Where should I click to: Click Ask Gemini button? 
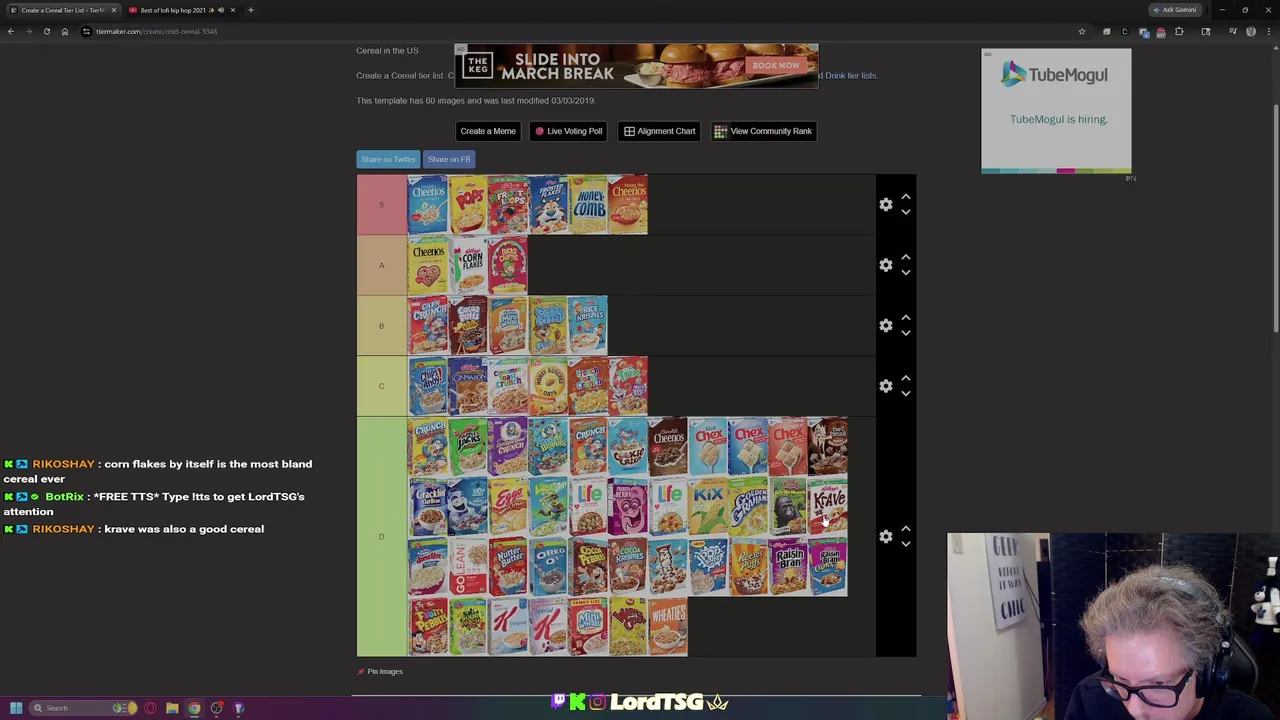tap(1174, 10)
